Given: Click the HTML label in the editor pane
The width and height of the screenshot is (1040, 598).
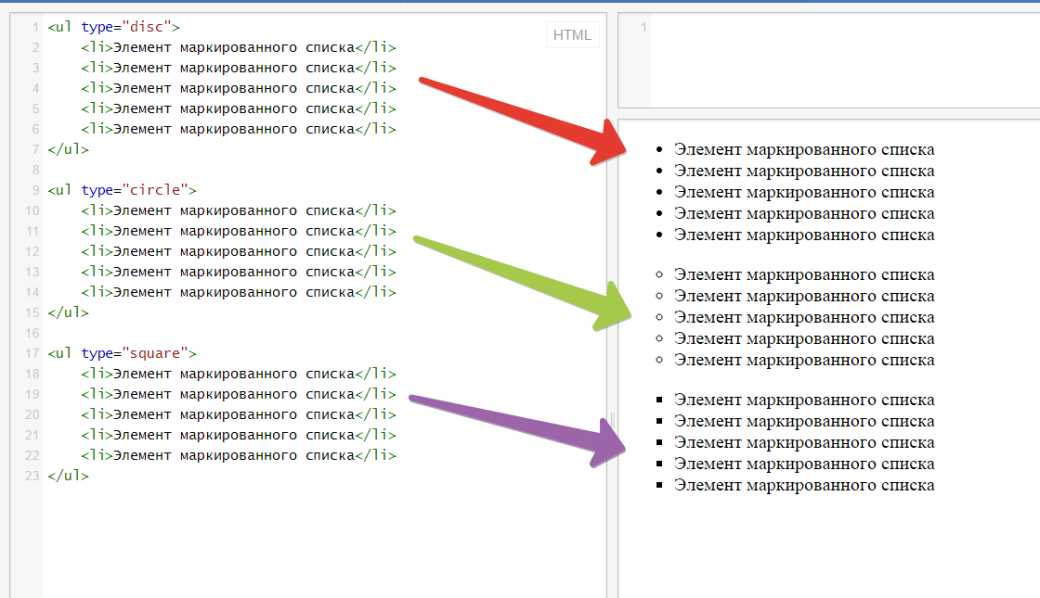Looking at the screenshot, I should point(571,34).
